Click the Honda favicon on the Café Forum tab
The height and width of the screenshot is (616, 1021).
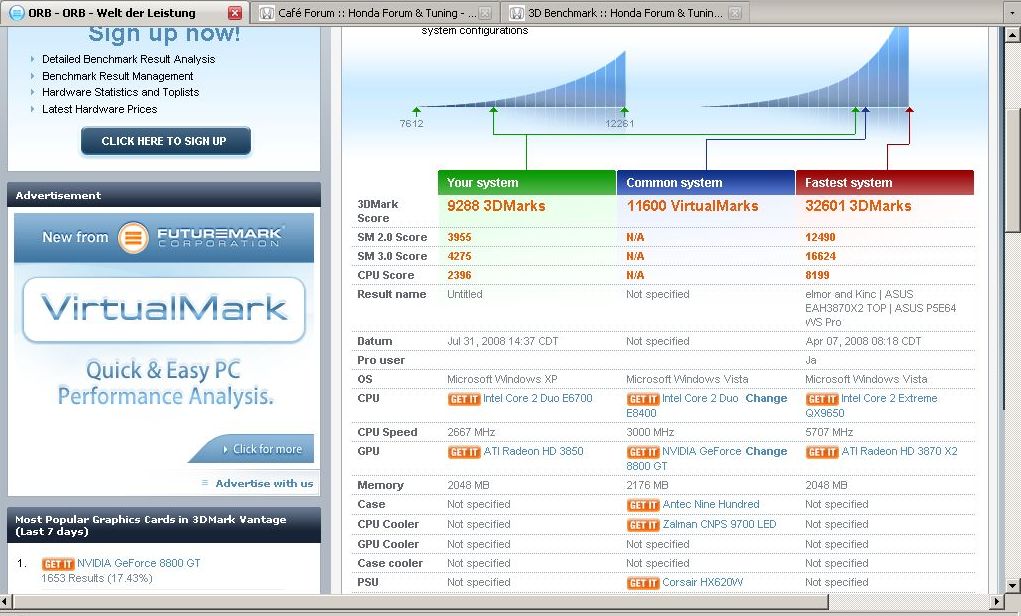(x=266, y=12)
